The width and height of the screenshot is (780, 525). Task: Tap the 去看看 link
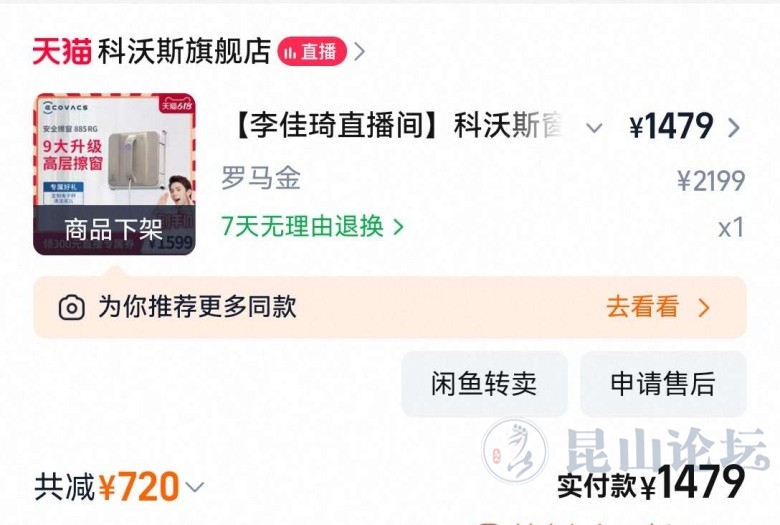click(643, 307)
